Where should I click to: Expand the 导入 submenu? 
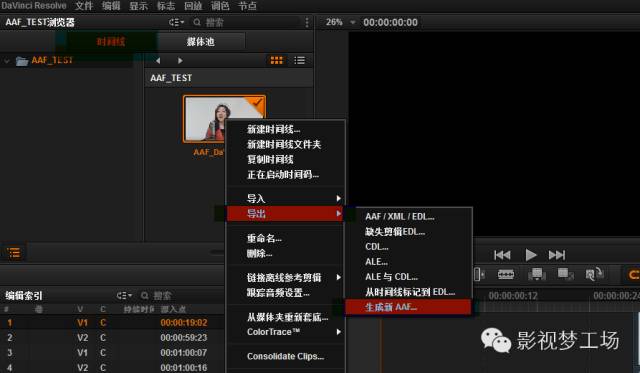[285, 198]
